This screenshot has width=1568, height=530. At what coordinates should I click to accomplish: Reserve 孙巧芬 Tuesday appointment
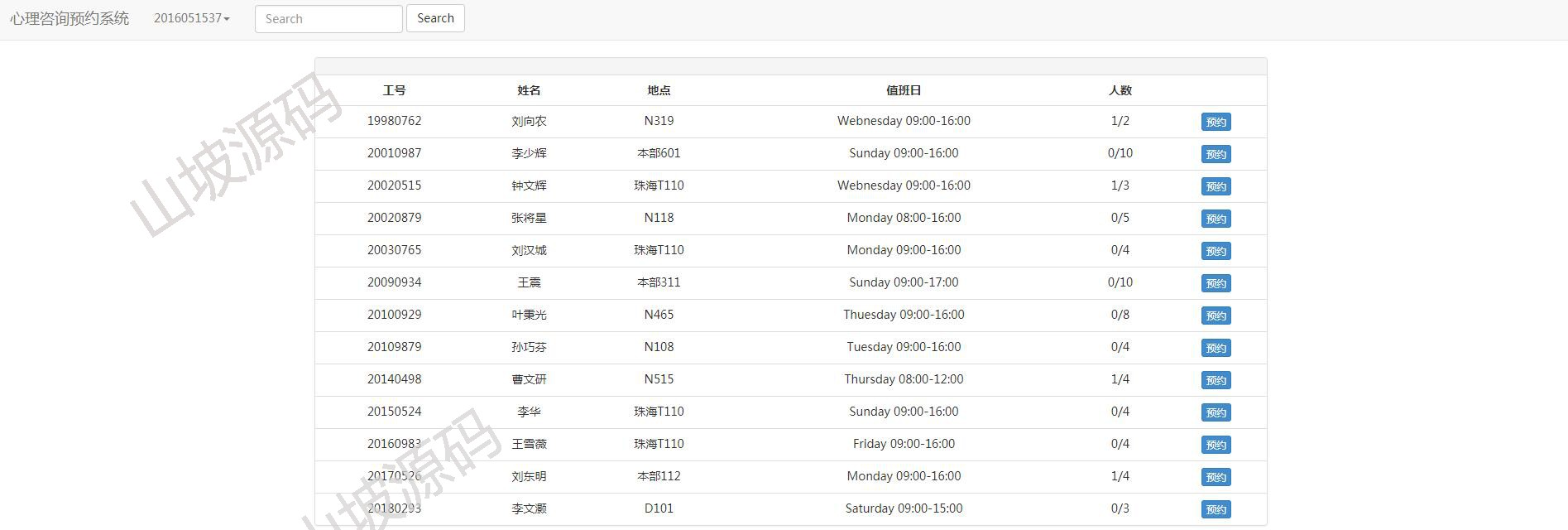[x=1216, y=348]
